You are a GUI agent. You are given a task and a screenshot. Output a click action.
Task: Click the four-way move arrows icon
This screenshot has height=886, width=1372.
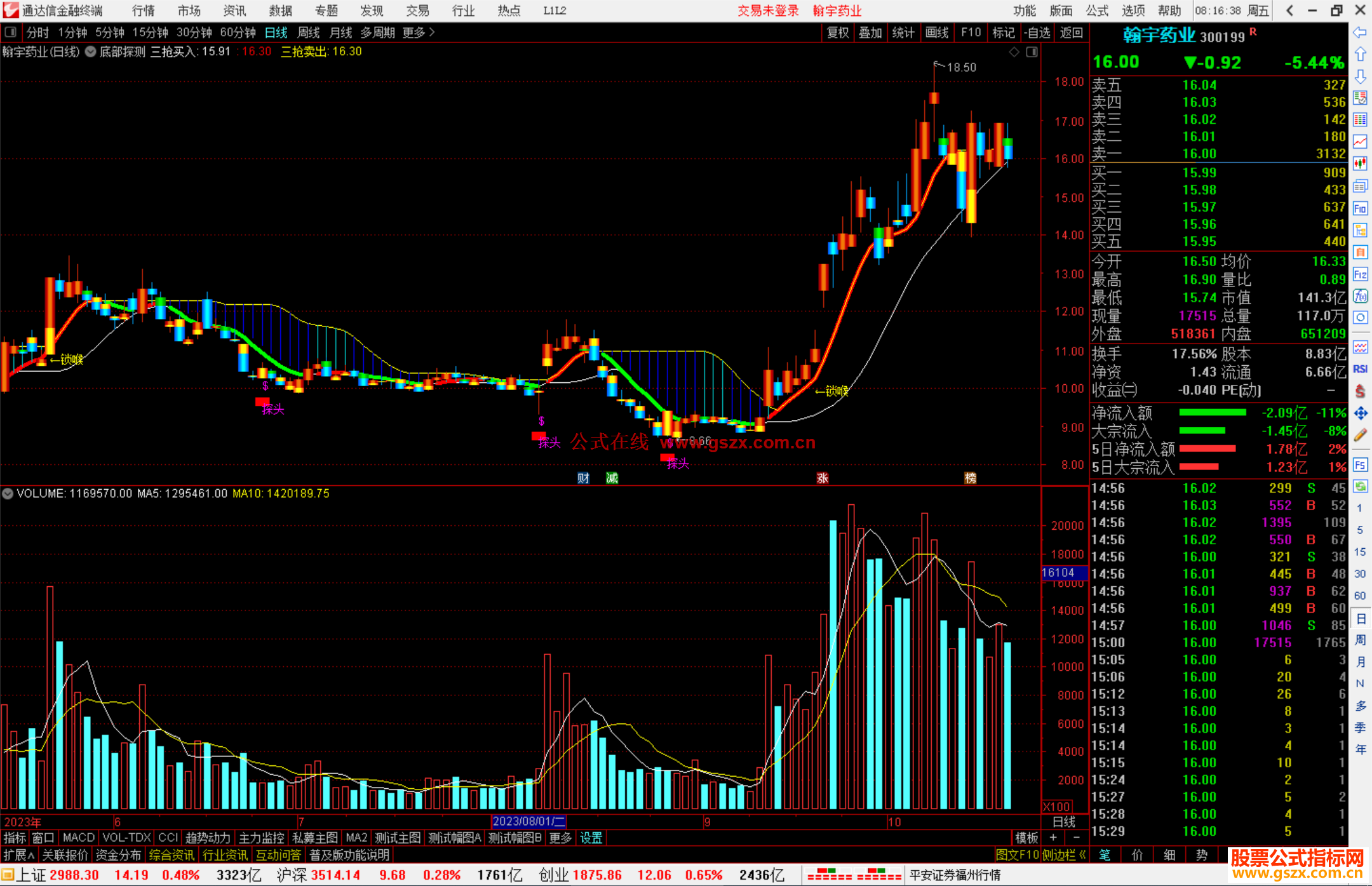(1360, 413)
